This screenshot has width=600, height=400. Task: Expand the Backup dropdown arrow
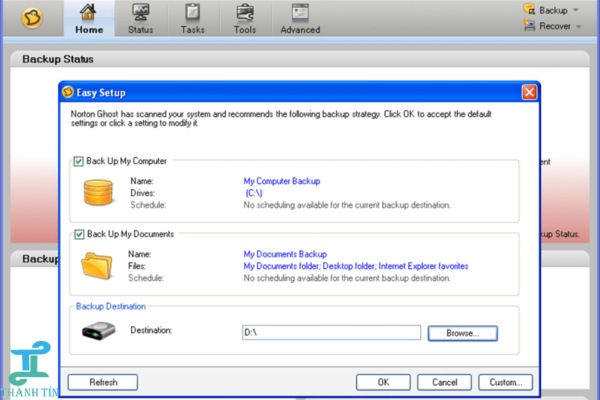576,10
